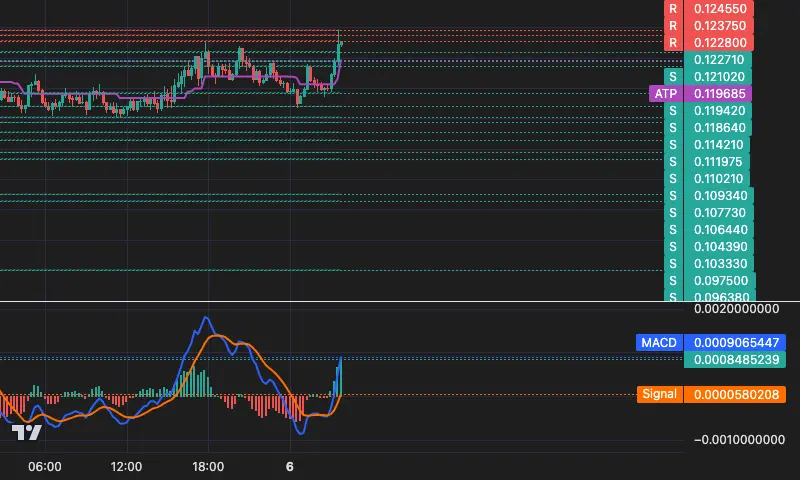Select the 0.121020 support price label
800x480 pixels.
708,77
